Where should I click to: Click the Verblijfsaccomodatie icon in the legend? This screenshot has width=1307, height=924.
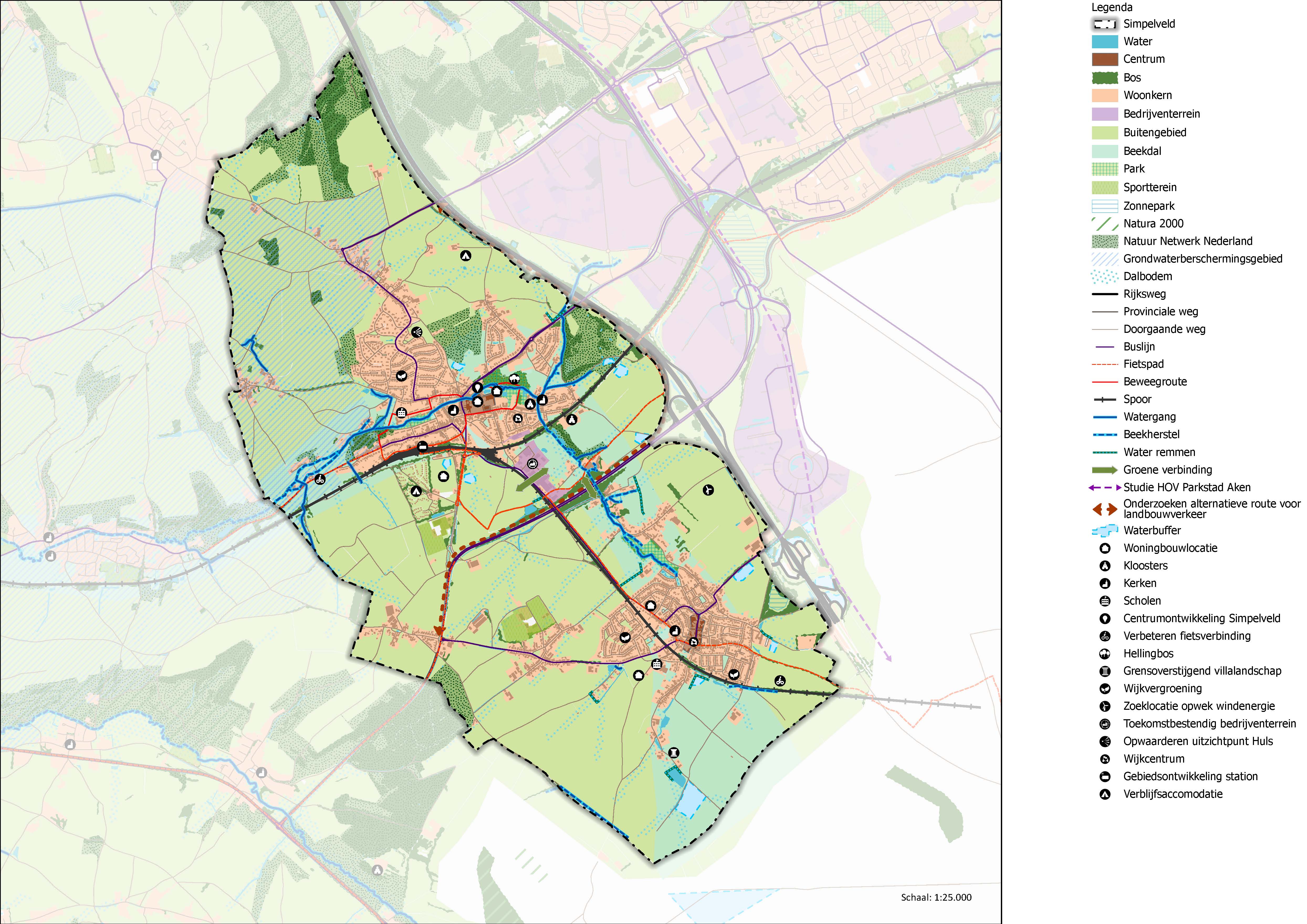coord(1104,794)
